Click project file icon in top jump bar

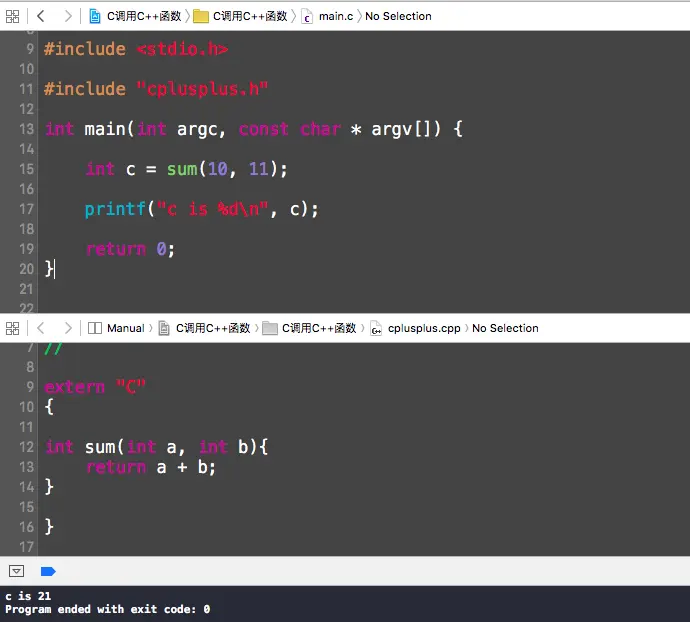tap(95, 17)
